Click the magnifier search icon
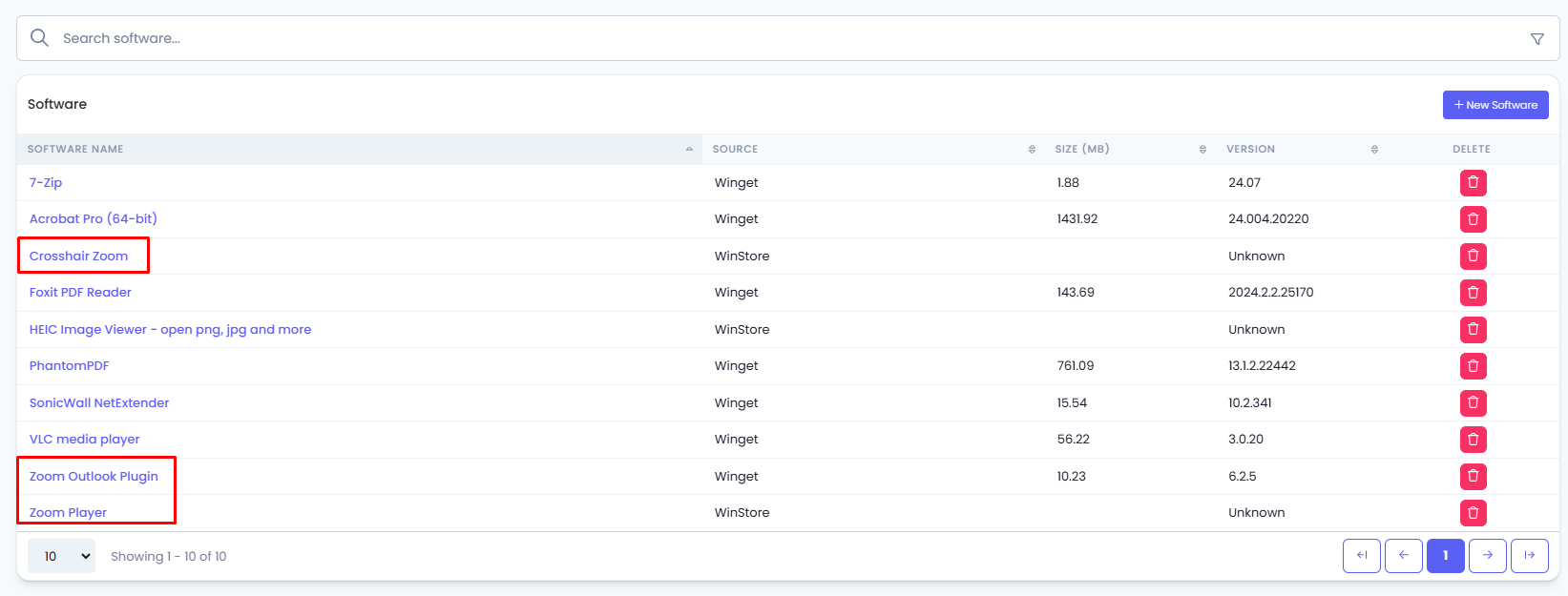 tap(39, 38)
